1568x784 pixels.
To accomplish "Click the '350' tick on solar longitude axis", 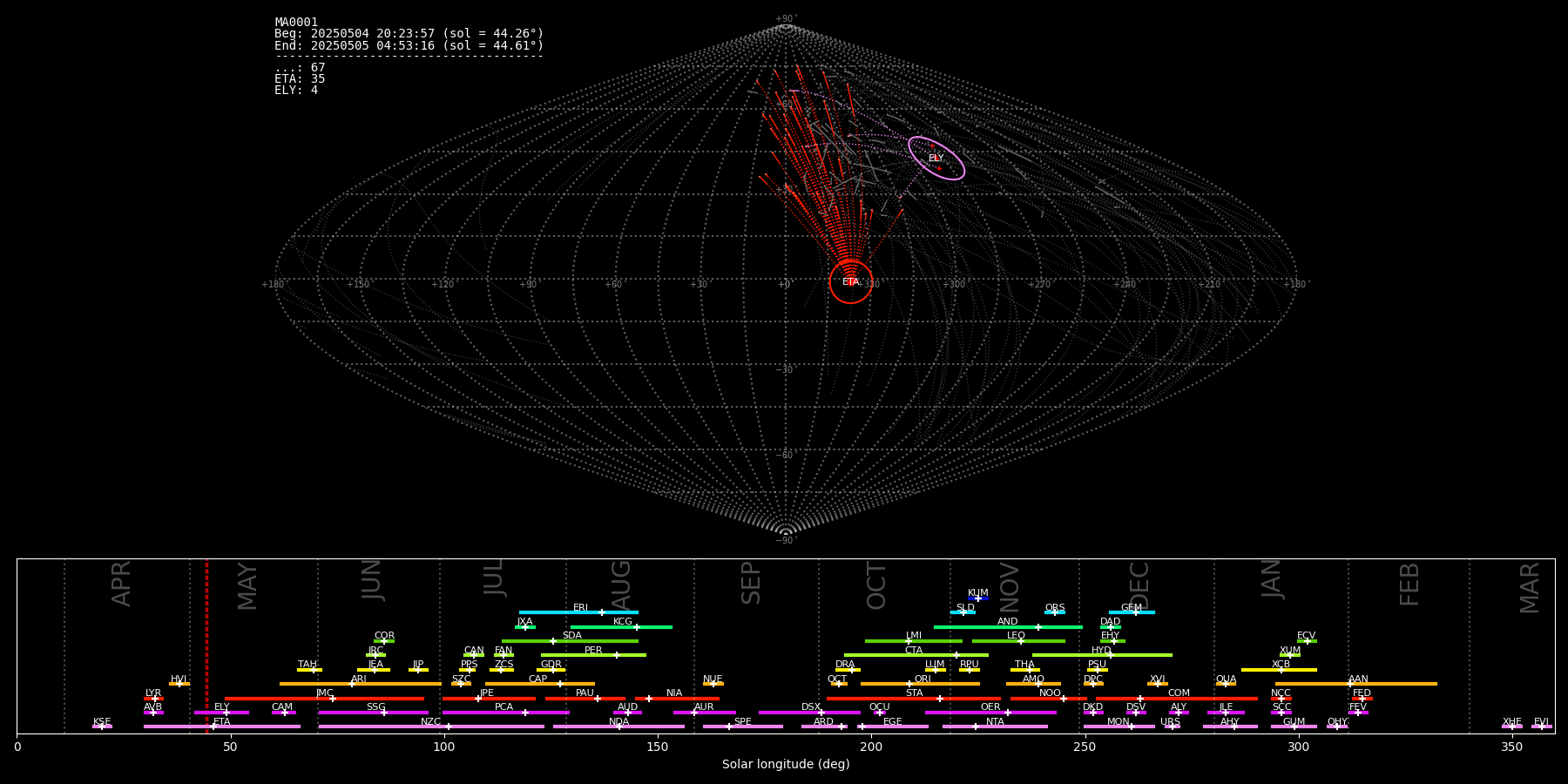I will click(x=1512, y=747).
